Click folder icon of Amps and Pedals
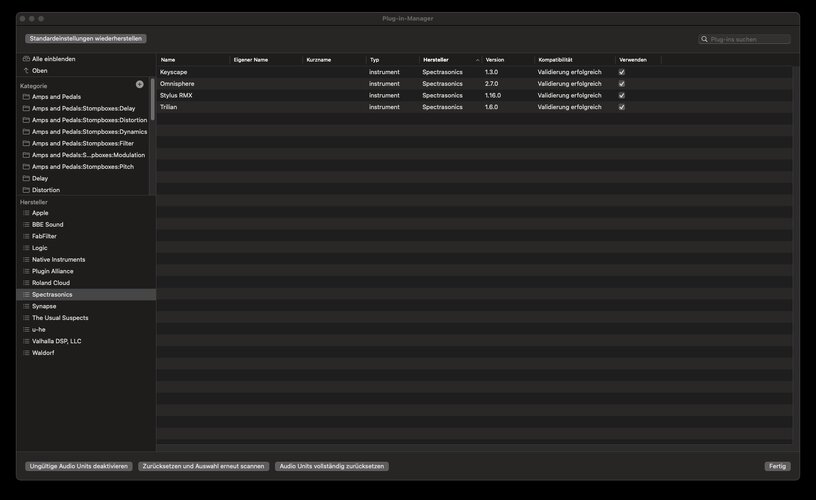The width and height of the screenshot is (816, 500). (26, 97)
